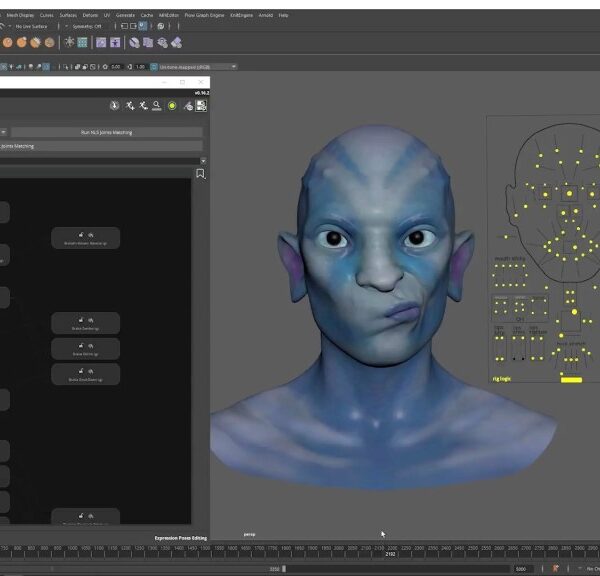This screenshot has width=600, height=576.
Task: Click the gamma value field 1.00
Action: (140, 67)
